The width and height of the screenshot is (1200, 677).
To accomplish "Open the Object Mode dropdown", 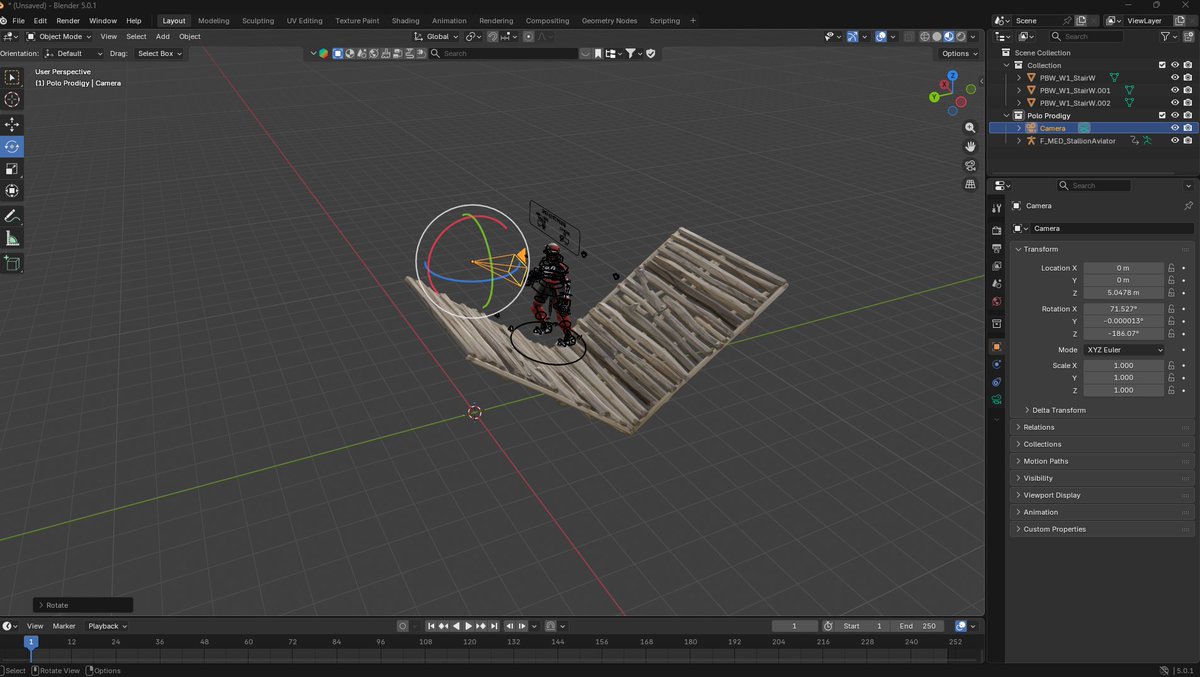I will 60,36.
